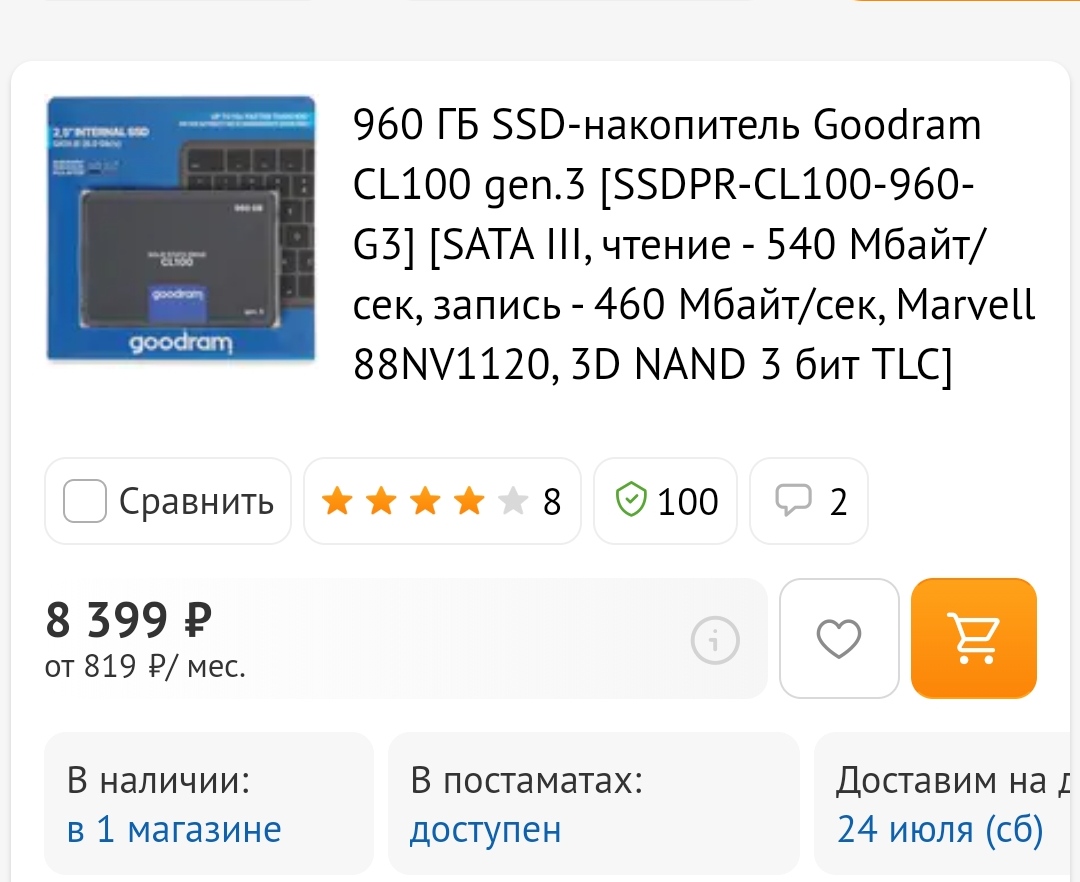Open the "24 июля (сб)" delivery link

pyautogui.click(x=940, y=829)
